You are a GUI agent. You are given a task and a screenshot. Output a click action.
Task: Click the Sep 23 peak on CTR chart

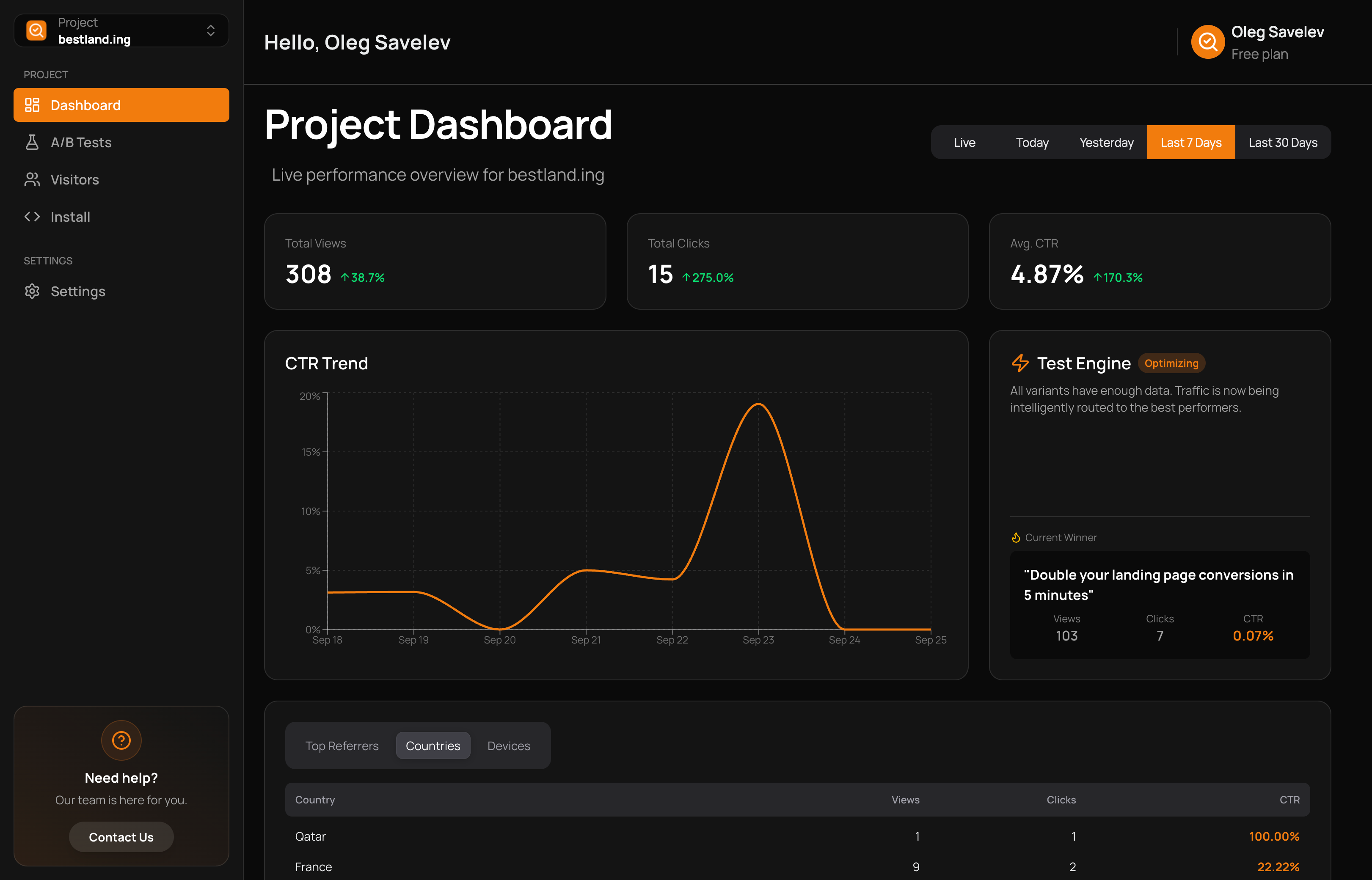coord(758,404)
